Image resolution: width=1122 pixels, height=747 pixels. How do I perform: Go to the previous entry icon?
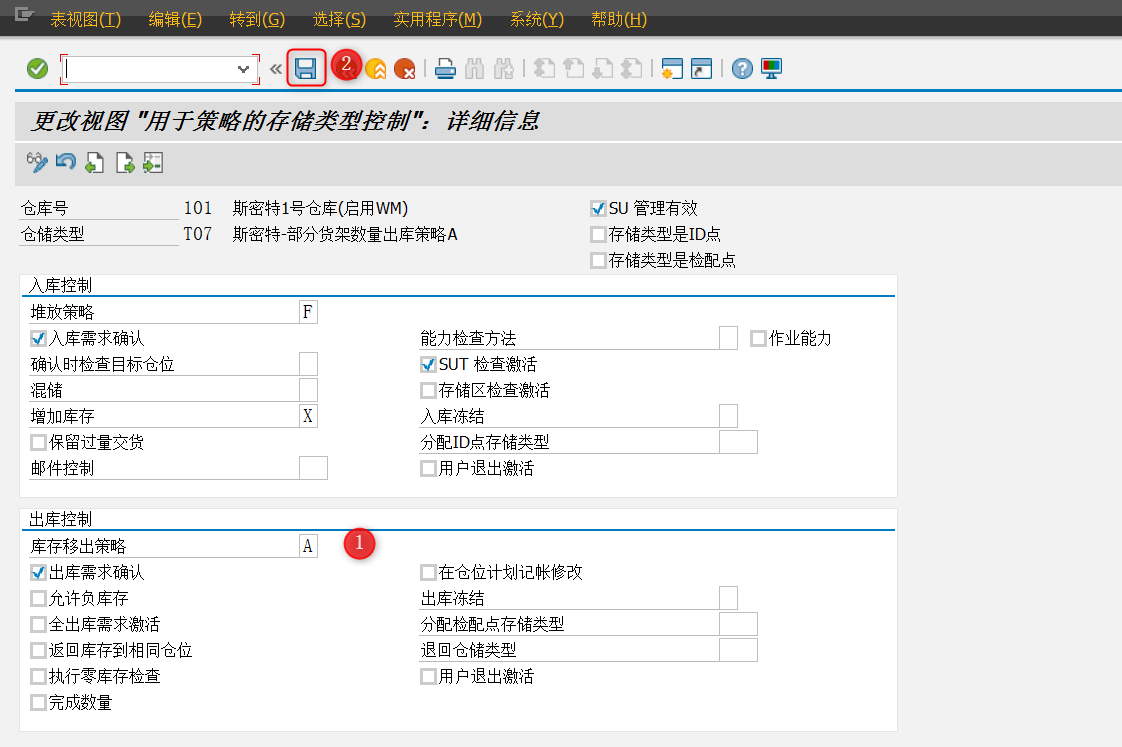click(94, 163)
